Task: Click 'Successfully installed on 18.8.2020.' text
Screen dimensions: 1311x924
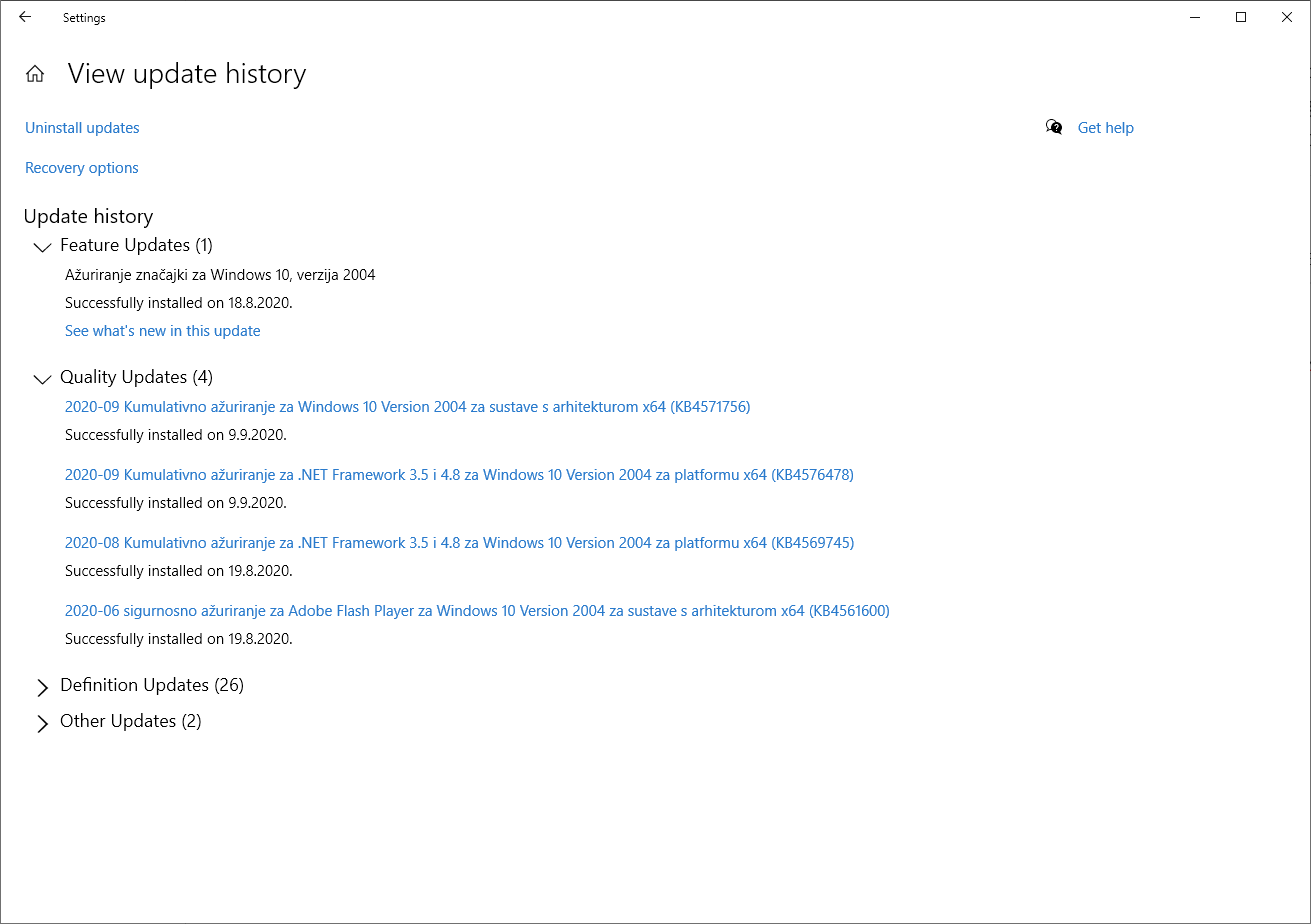Action: [178, 302]
